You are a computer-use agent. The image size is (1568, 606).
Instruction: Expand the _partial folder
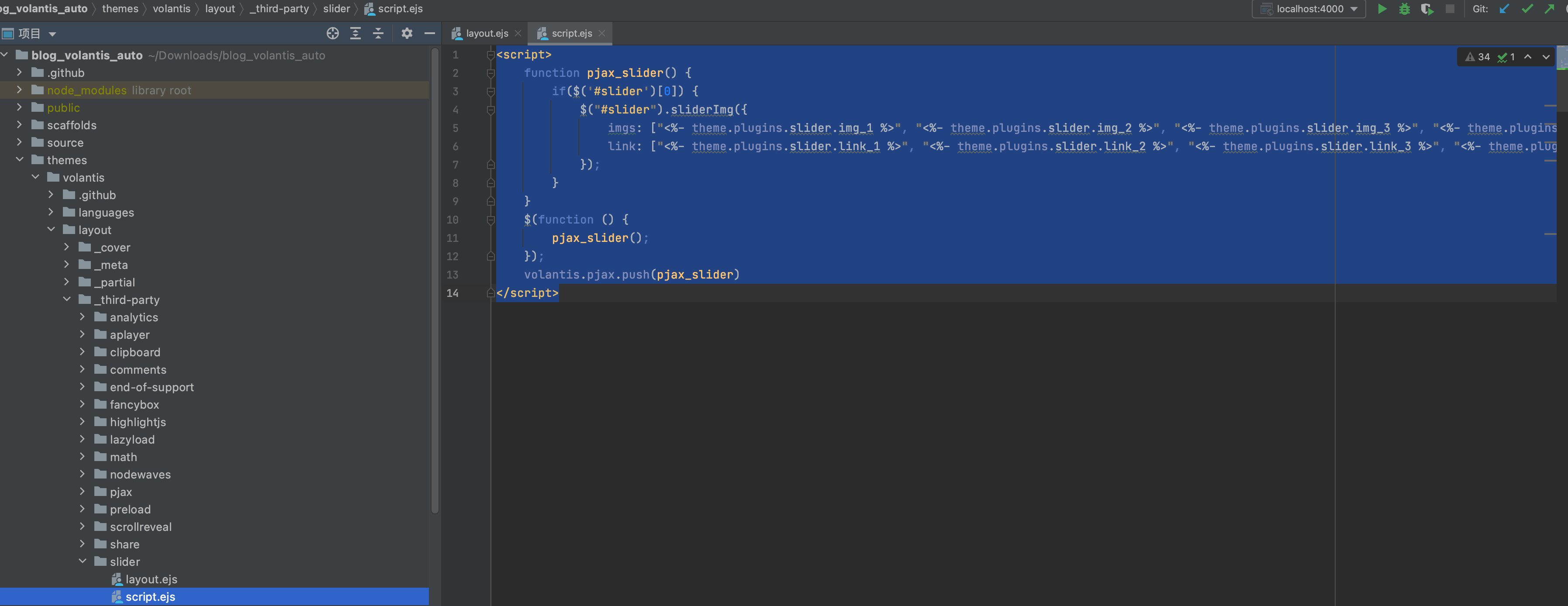tap(67, 282)
